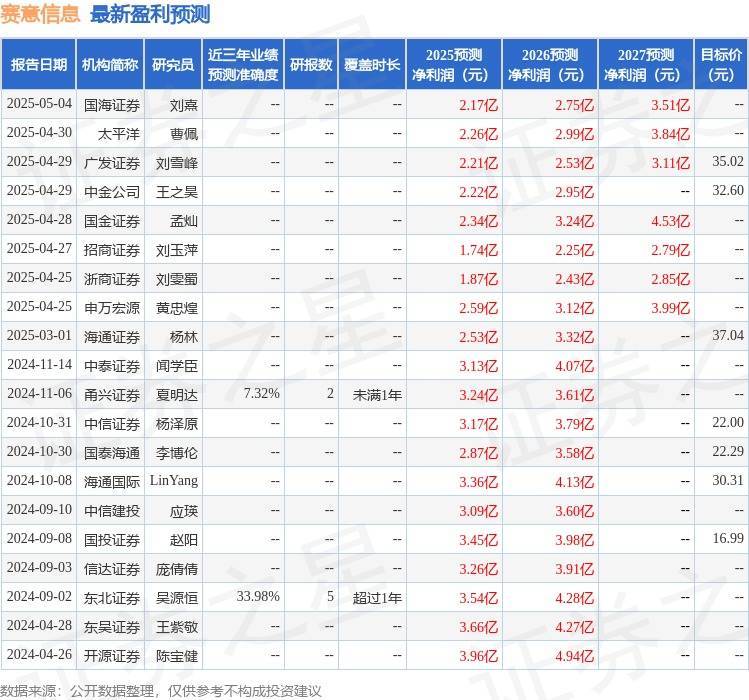Sort by 近三年业绩预测准确度 column header
The height and width of the screenshot is (700, 749).
coord(242,65)
